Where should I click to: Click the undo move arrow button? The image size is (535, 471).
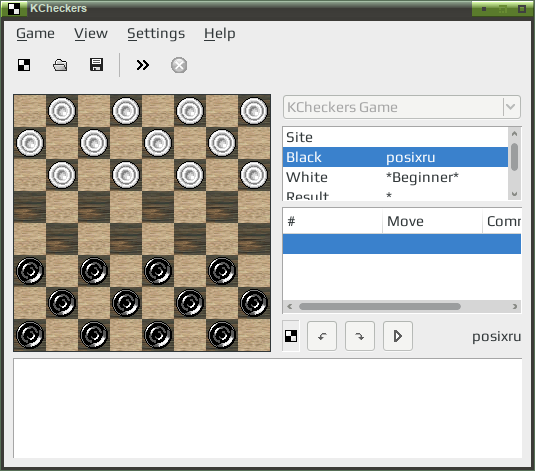coord(322,336)
